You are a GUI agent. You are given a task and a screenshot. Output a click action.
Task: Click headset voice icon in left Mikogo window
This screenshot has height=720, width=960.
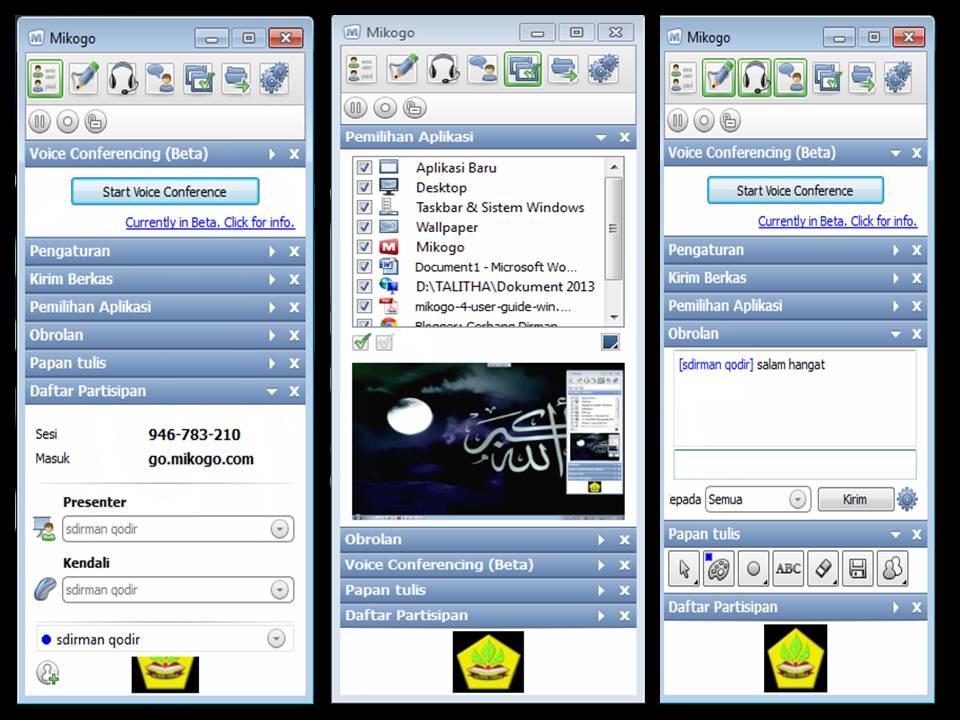click(122, 78)
